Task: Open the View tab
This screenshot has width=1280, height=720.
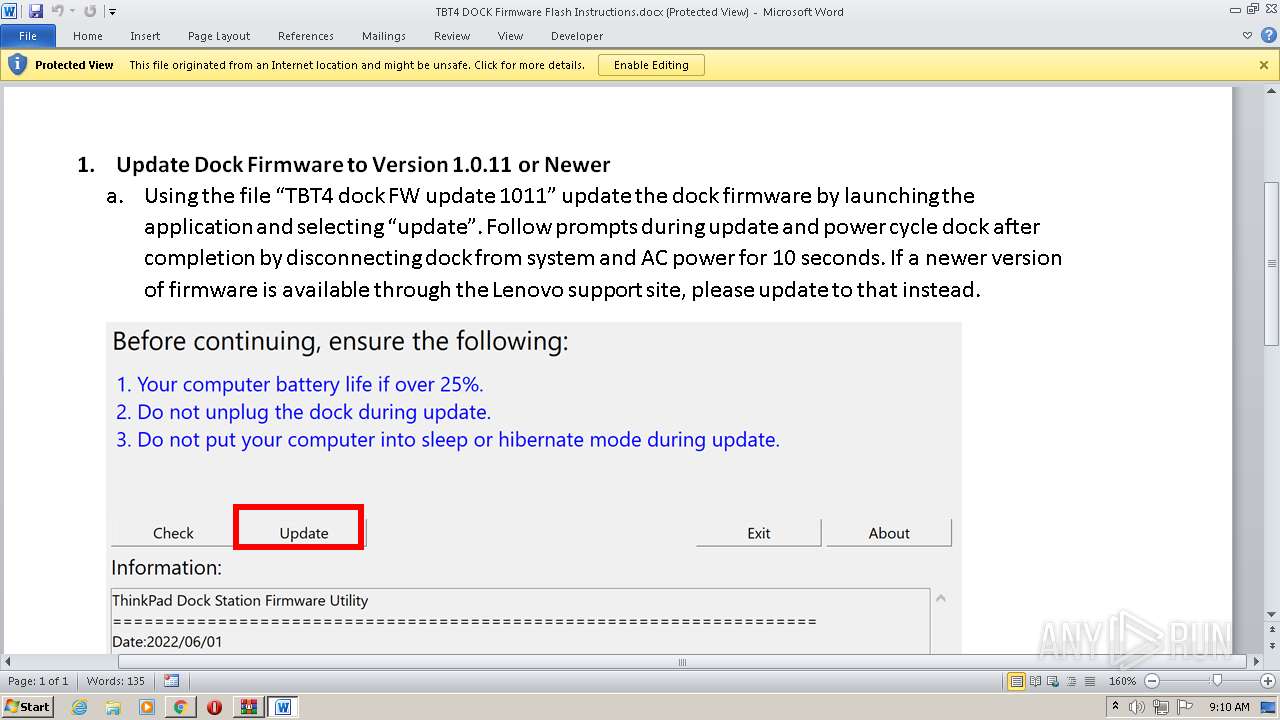Action: click(511, 36)
